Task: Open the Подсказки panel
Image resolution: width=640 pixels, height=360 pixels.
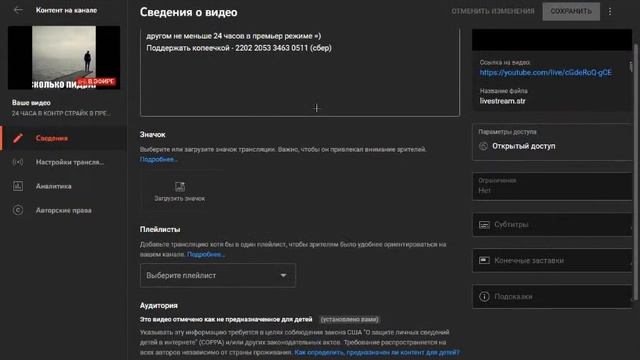Action: (x=552, y=296)
